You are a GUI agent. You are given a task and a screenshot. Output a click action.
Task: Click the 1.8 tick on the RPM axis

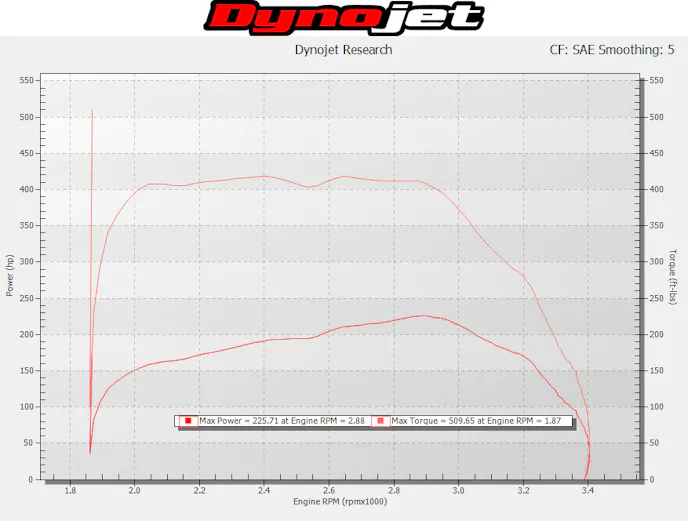70,490
